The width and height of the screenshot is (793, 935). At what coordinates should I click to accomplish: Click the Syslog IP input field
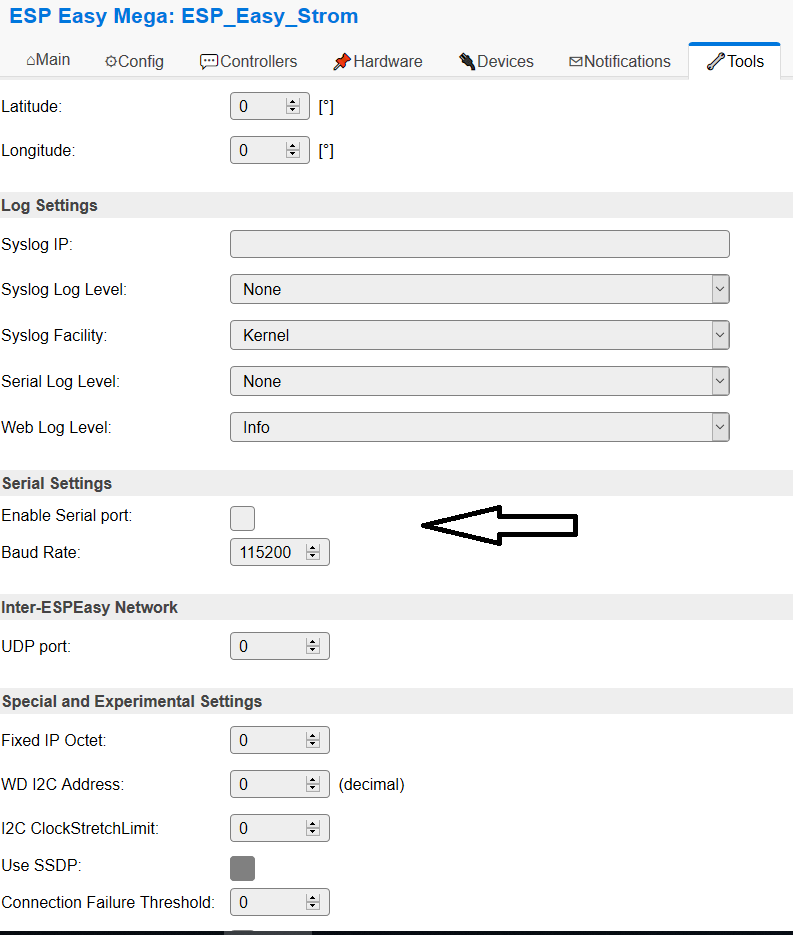pyautogui.click(x=480, y=244)
